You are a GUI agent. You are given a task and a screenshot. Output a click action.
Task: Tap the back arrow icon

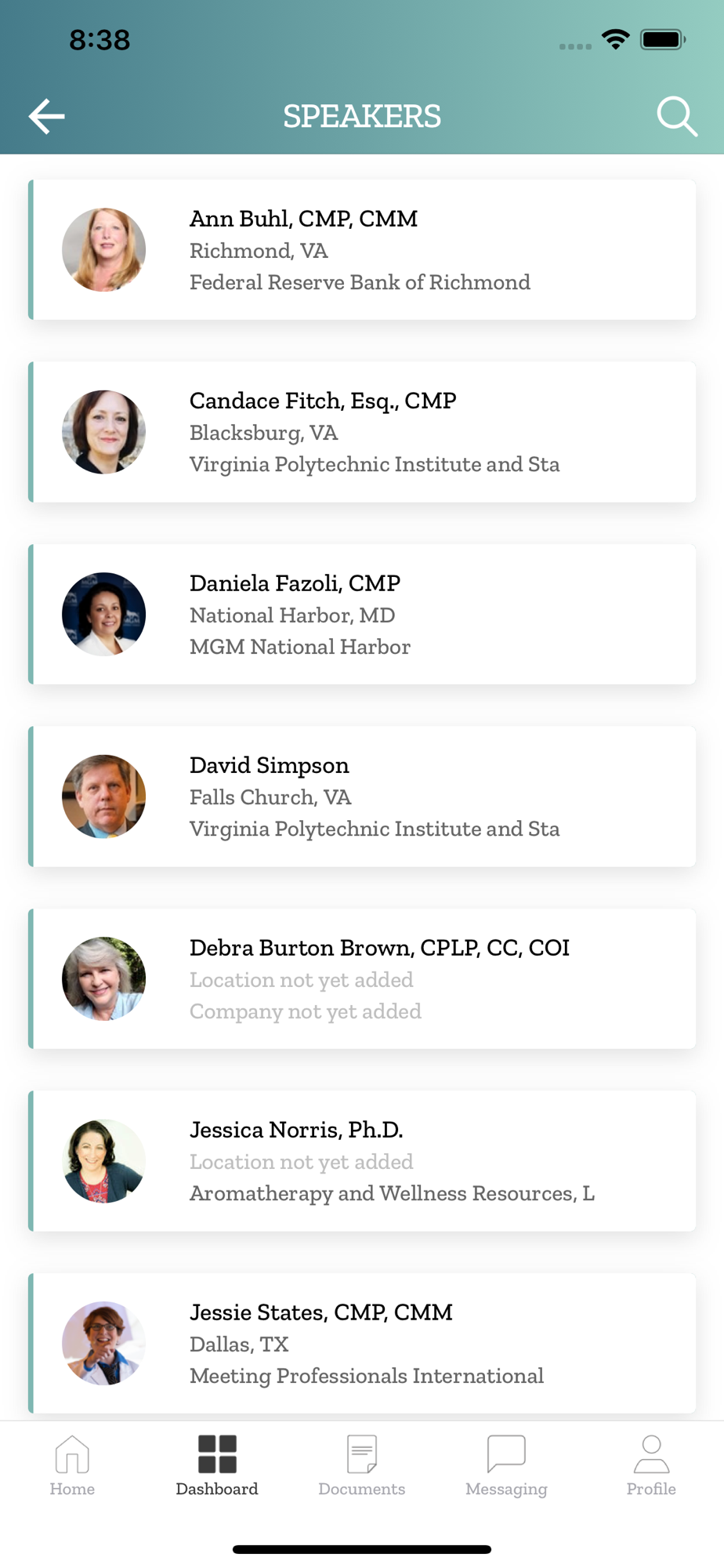(47, 117)
